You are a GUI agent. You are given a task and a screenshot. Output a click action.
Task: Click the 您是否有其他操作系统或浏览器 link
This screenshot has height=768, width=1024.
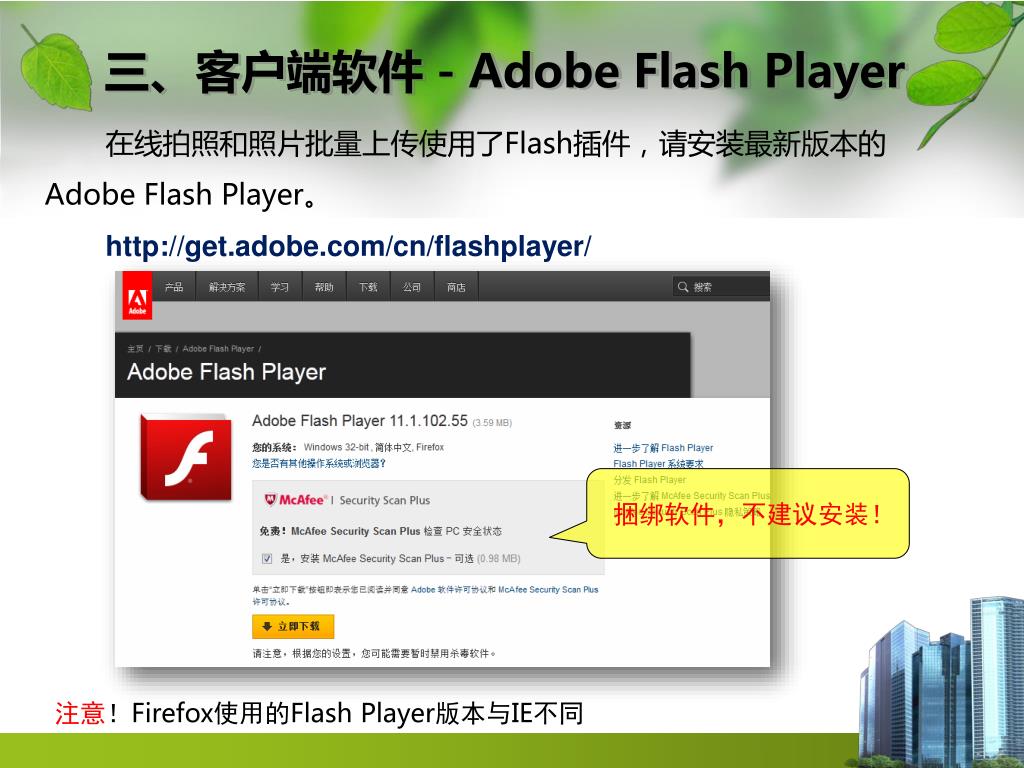click(319, 463)
